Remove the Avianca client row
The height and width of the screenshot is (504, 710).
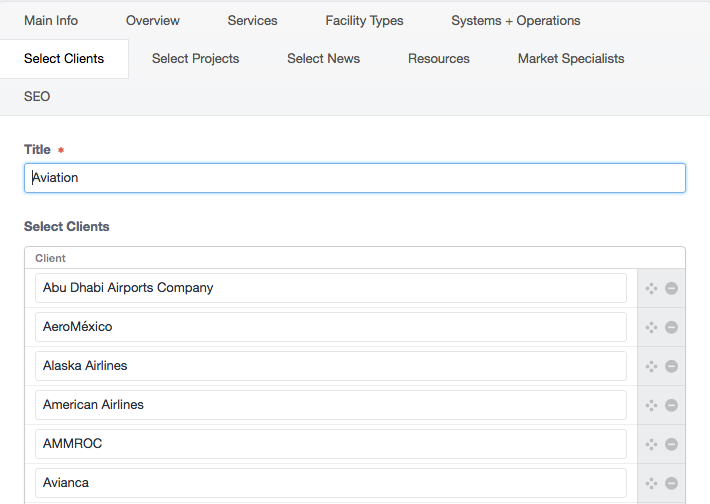point(672,483)
